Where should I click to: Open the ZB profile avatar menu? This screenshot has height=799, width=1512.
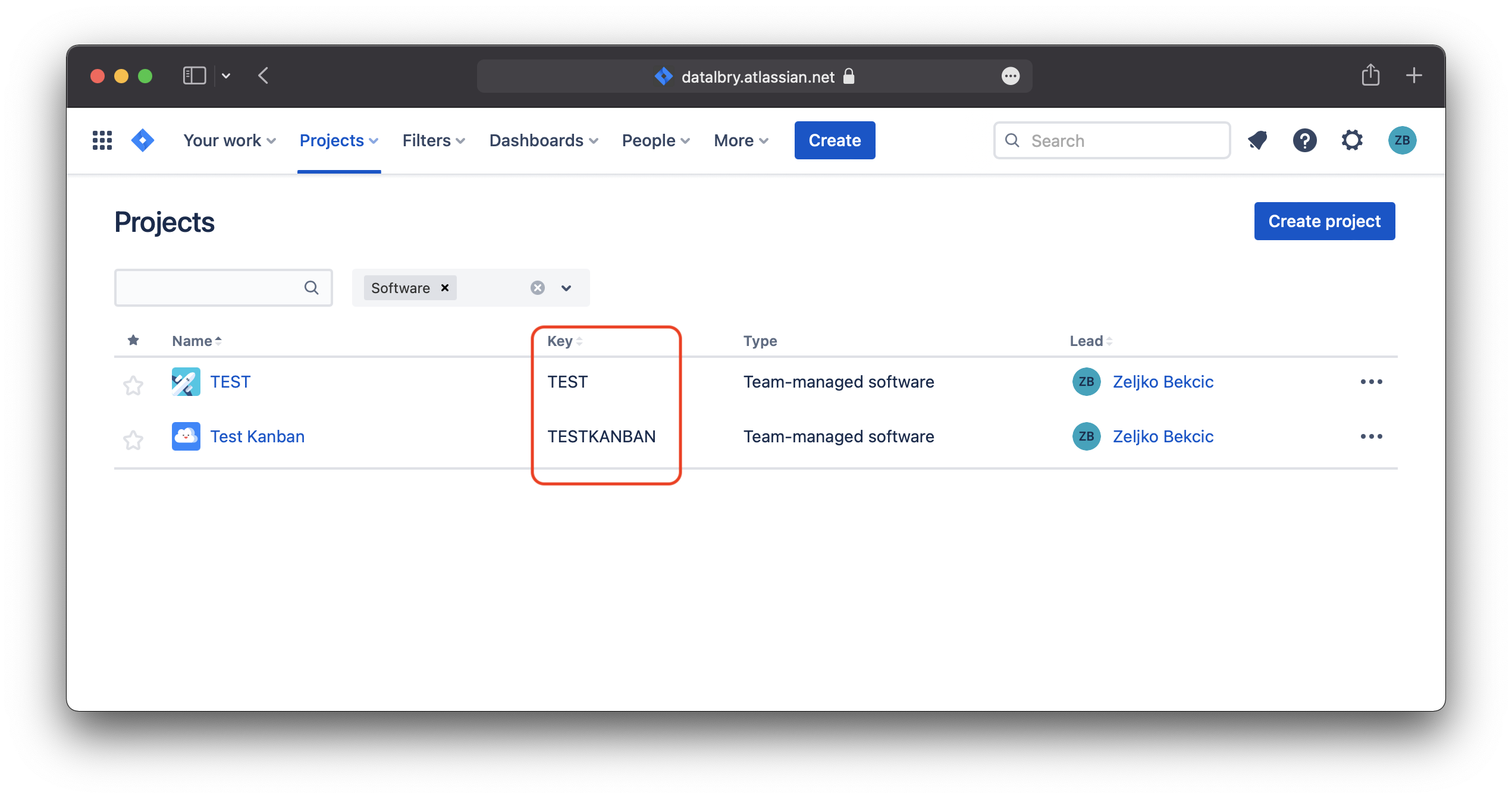tap(1402, 140)
